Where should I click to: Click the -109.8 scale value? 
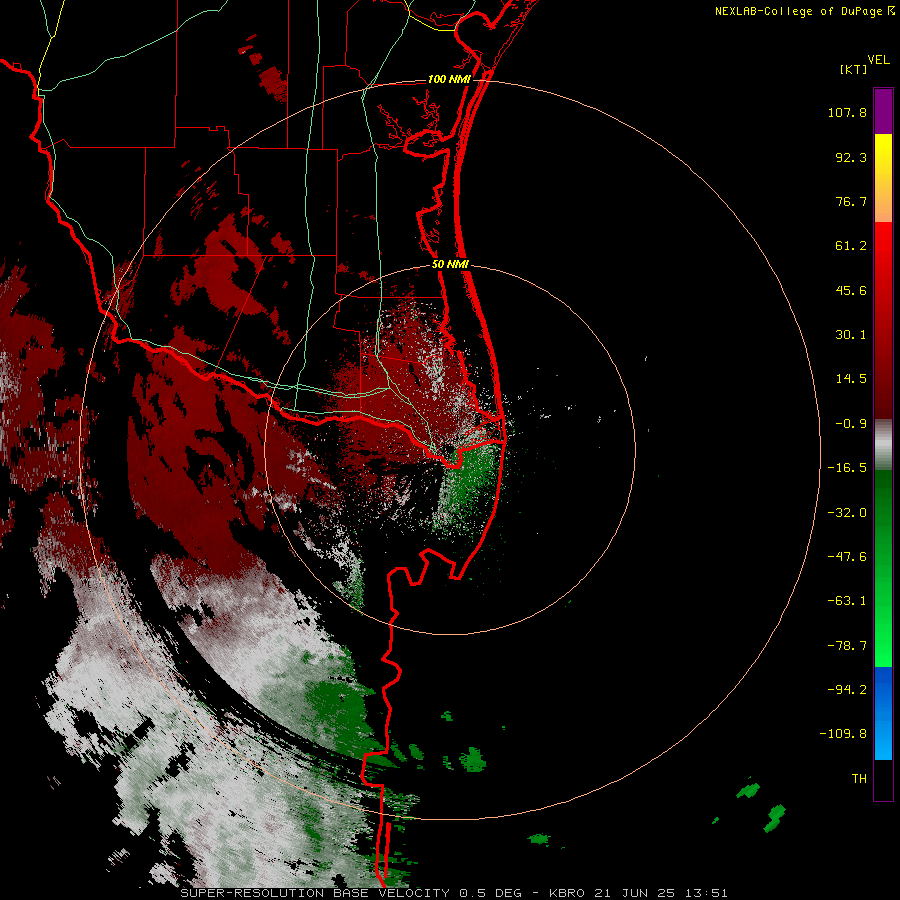(843, 734)
